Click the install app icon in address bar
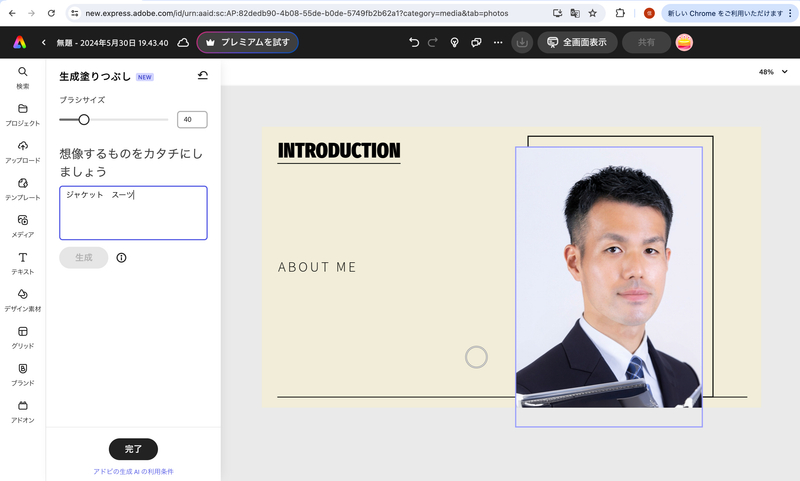 pyautogui.click(x=558, y=13)
